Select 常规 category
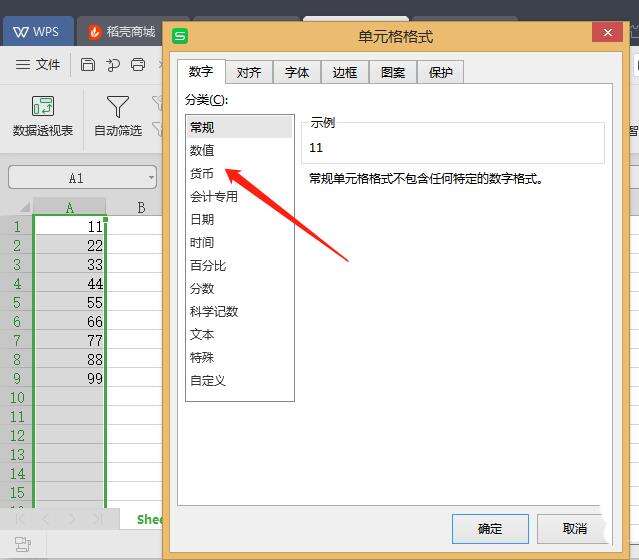The image size is (639, 560). (x=240, y=127)
